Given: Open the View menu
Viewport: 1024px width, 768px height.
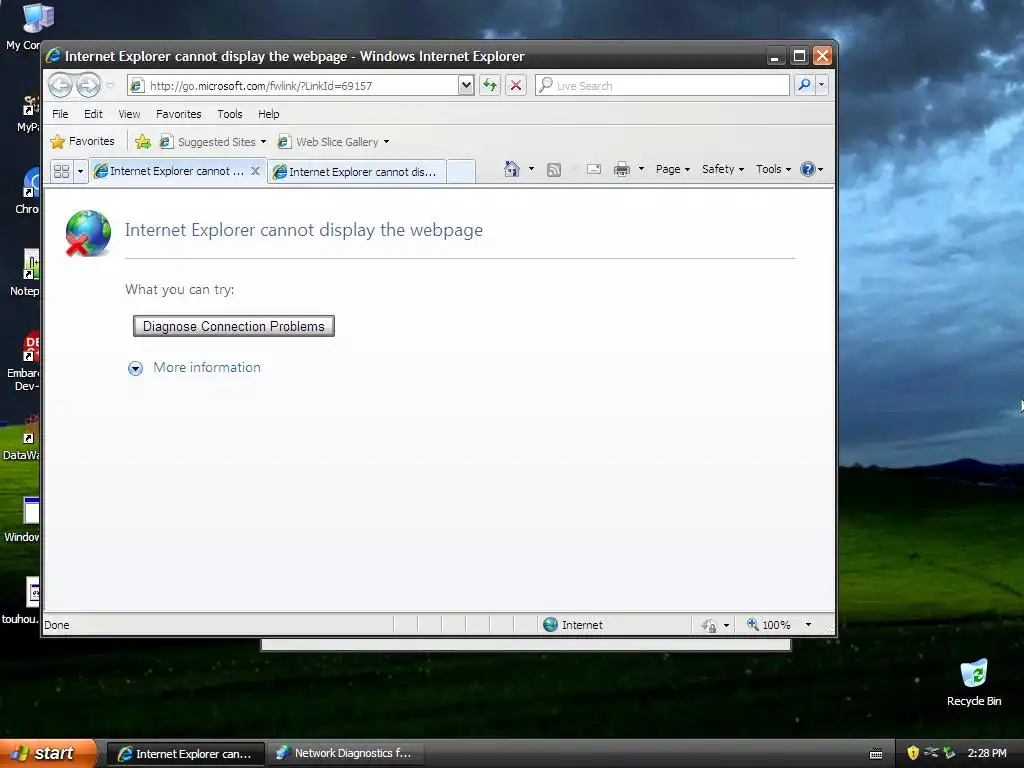Looking at the screenshot, I should coord(129,114).
